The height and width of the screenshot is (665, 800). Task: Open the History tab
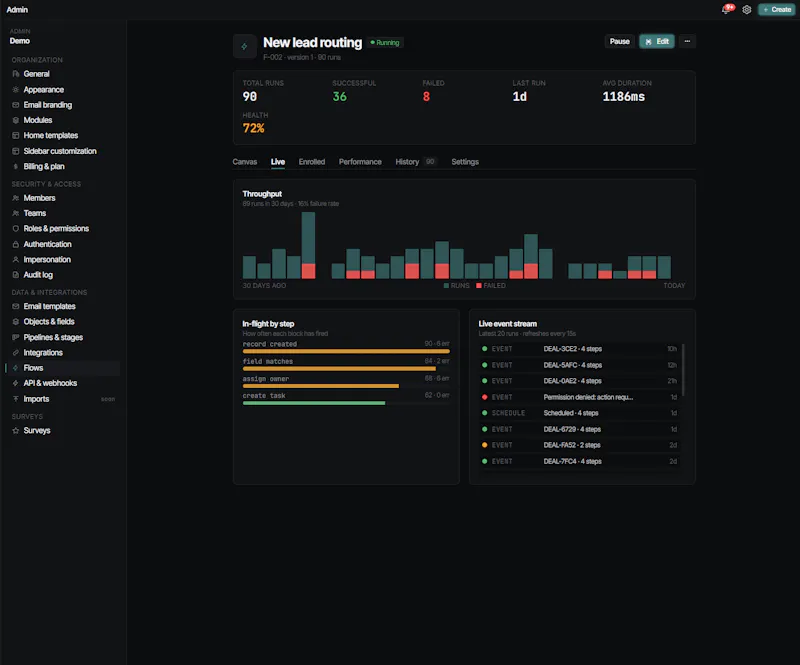click(x=415, y=162)
